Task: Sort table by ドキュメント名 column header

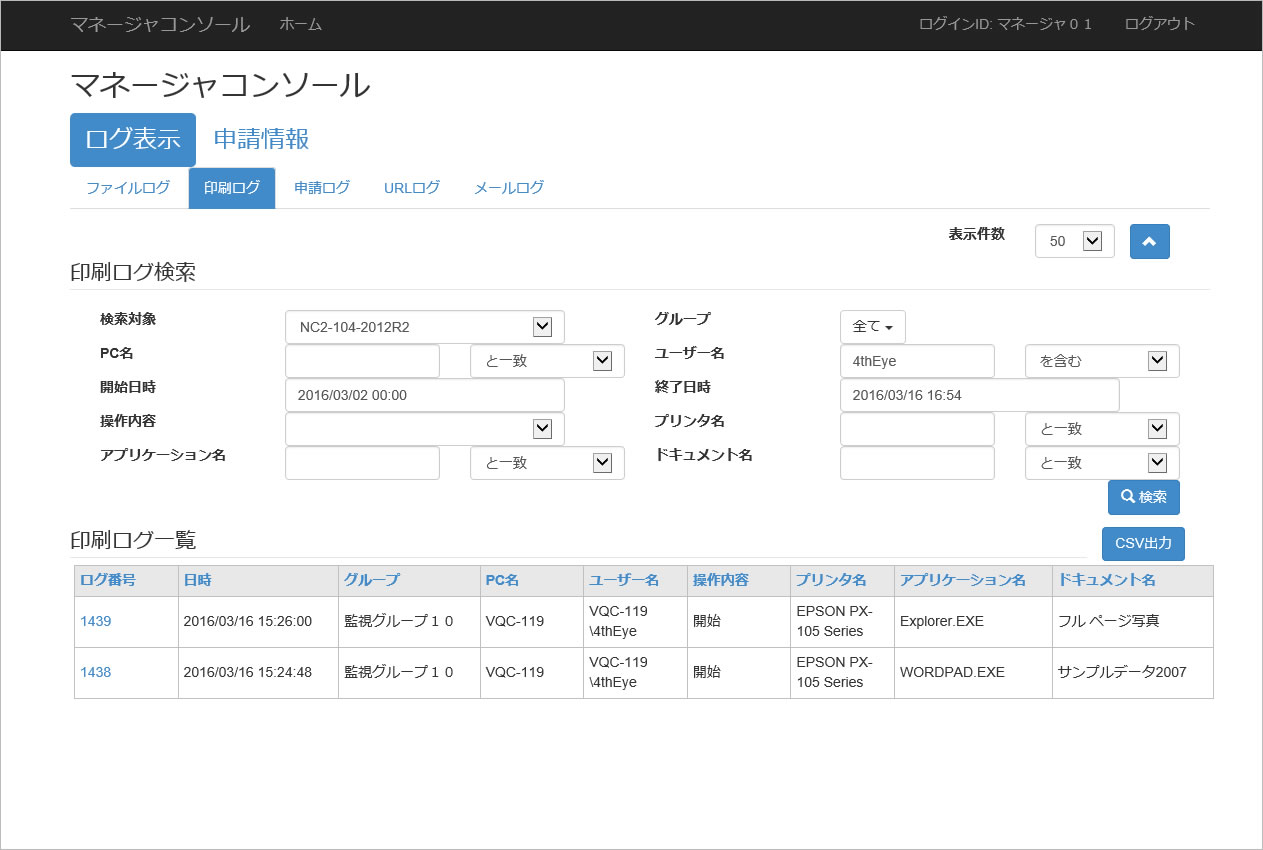Action: tap(1107, 580)
